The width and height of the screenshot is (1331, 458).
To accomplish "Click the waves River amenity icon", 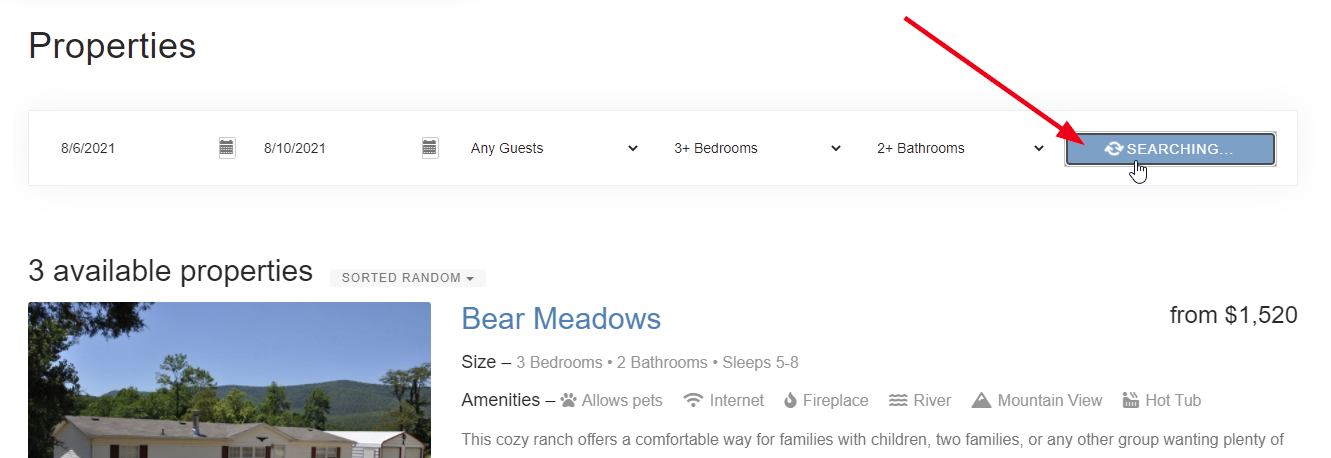I will click(898, 401).
